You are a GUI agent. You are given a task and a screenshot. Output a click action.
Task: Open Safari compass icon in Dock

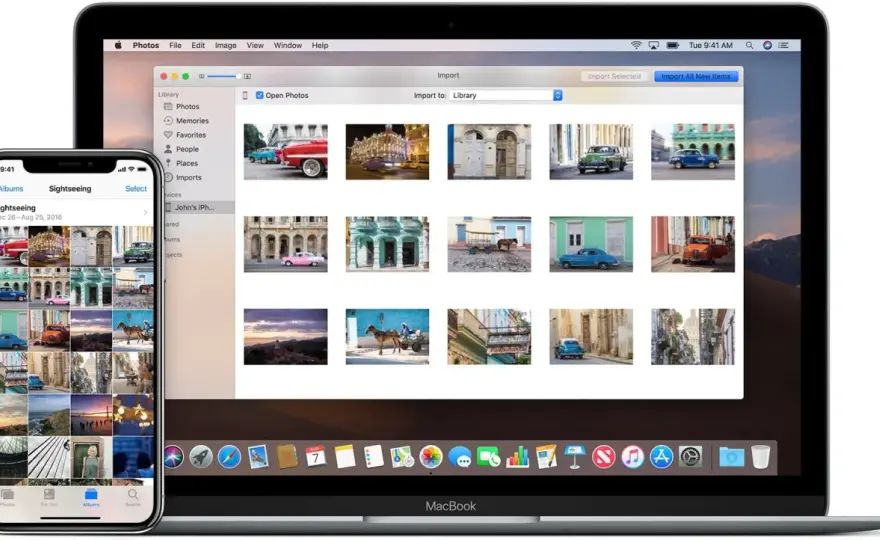229,457
